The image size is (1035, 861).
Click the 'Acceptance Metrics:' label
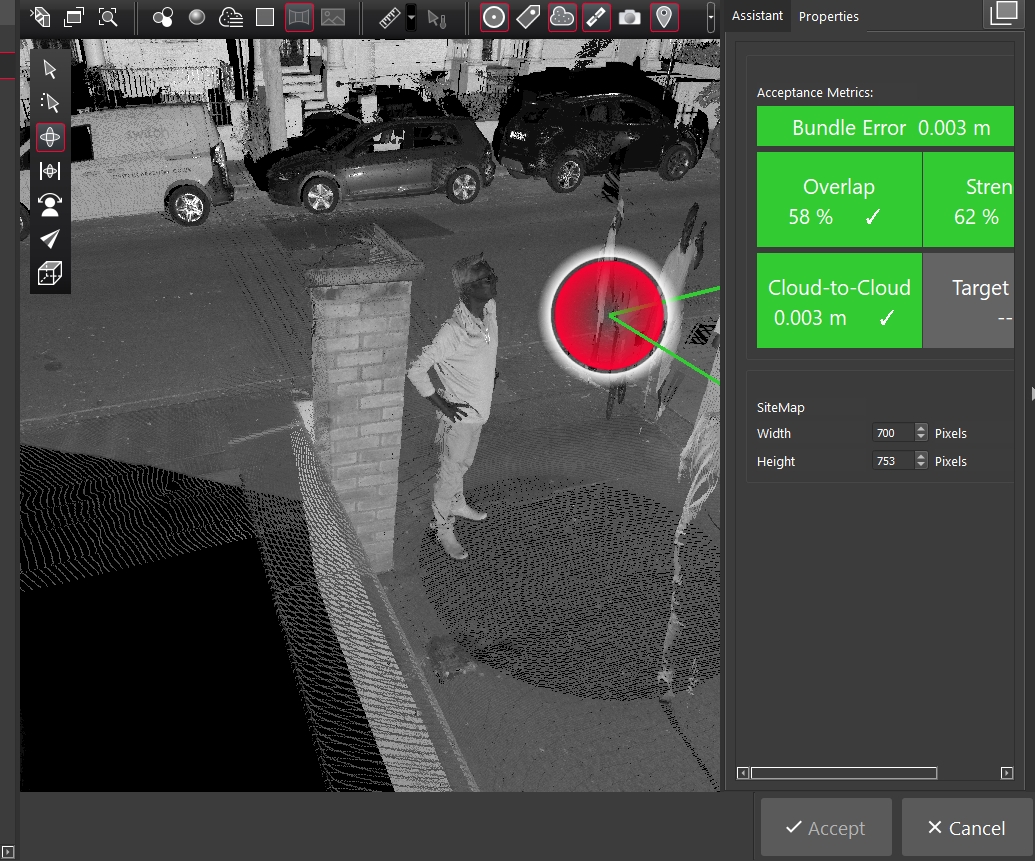coord(815,92)
